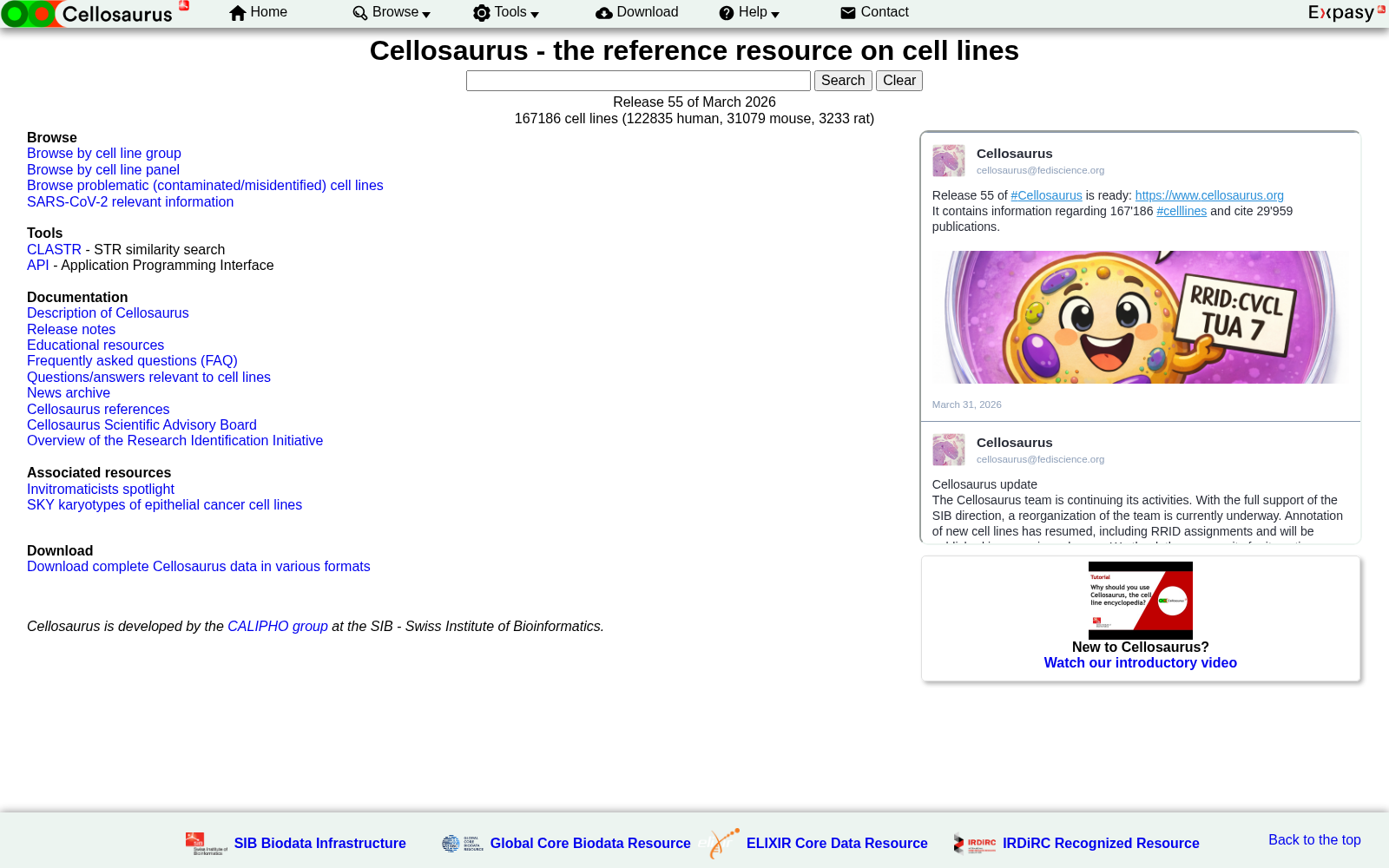This screenshot has width=1389, height=868.
Task: Click the Tools gear icon
Action: 482,13
